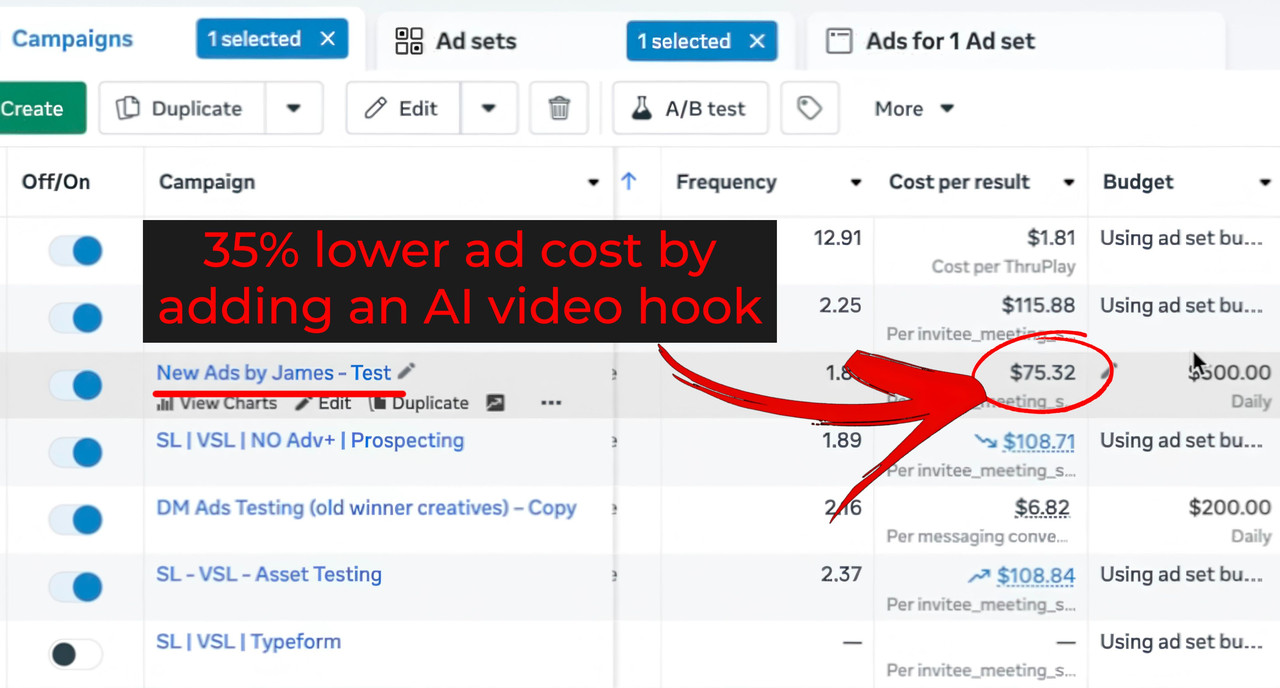Click the Off/On column header
This screenshot has width=1280, height=688.
tap(56, 182)
